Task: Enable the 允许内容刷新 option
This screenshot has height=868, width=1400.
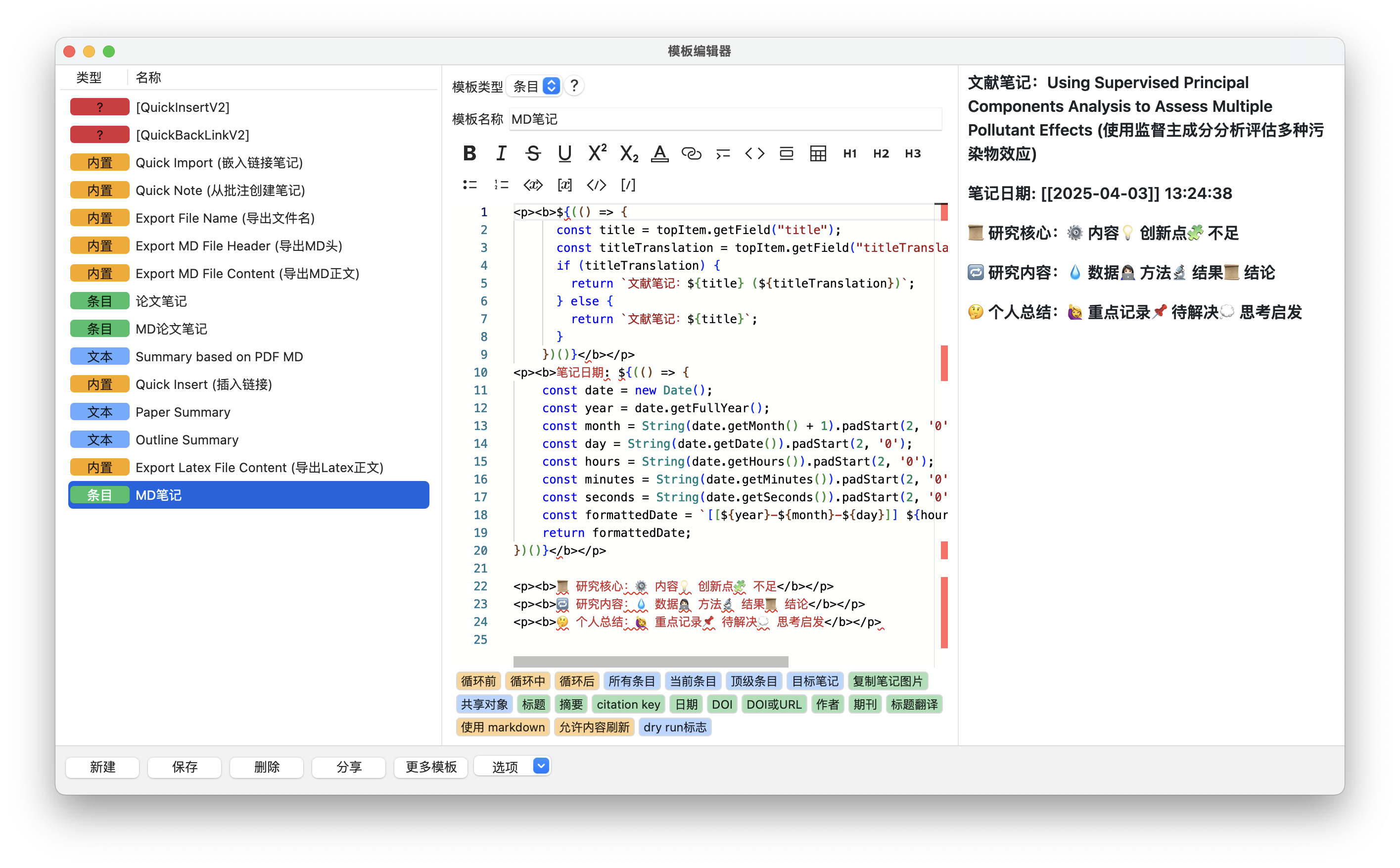Action: [594, 727]
